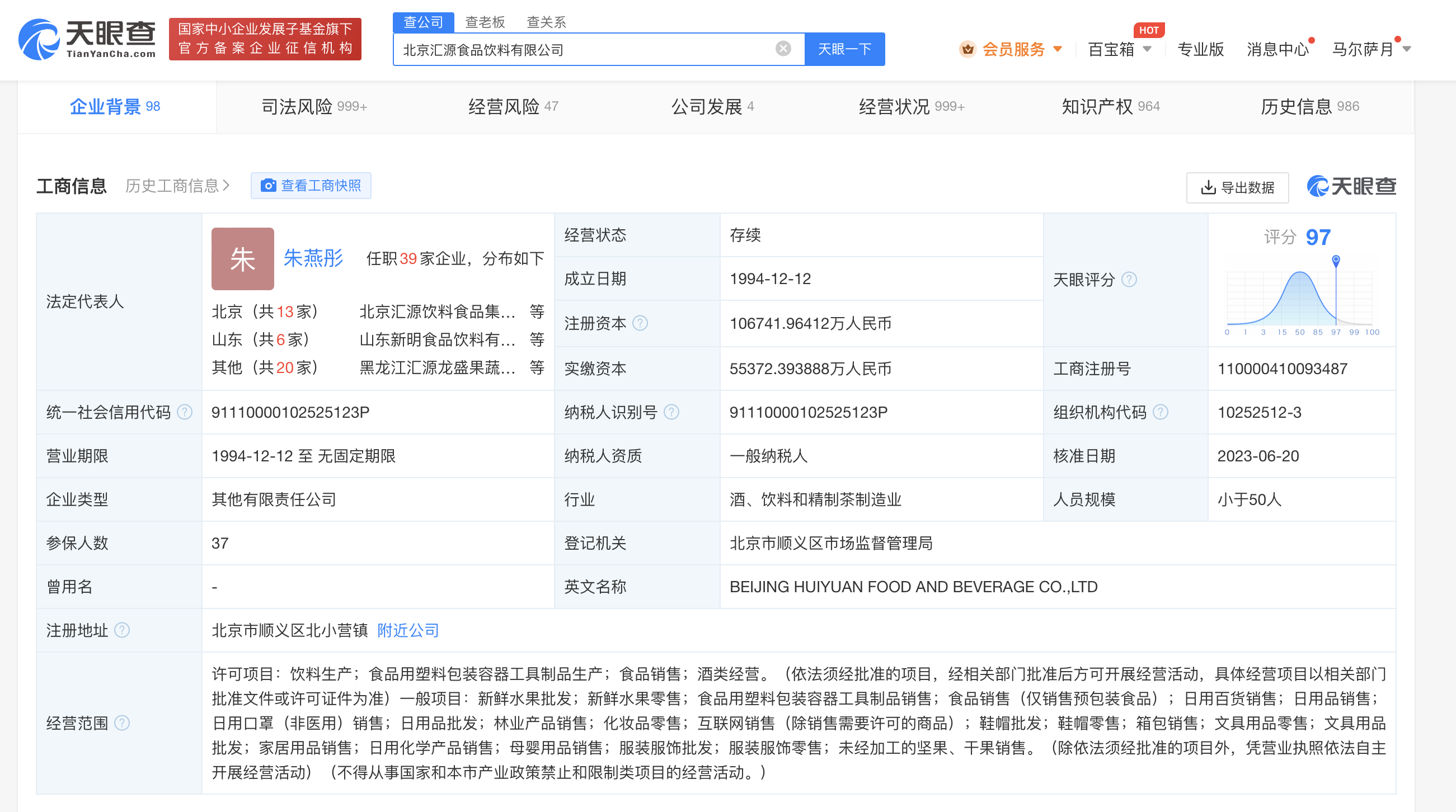Switch to 知识产权 tab
This screenshot has height=812, width=1456.
[1110, 106]
